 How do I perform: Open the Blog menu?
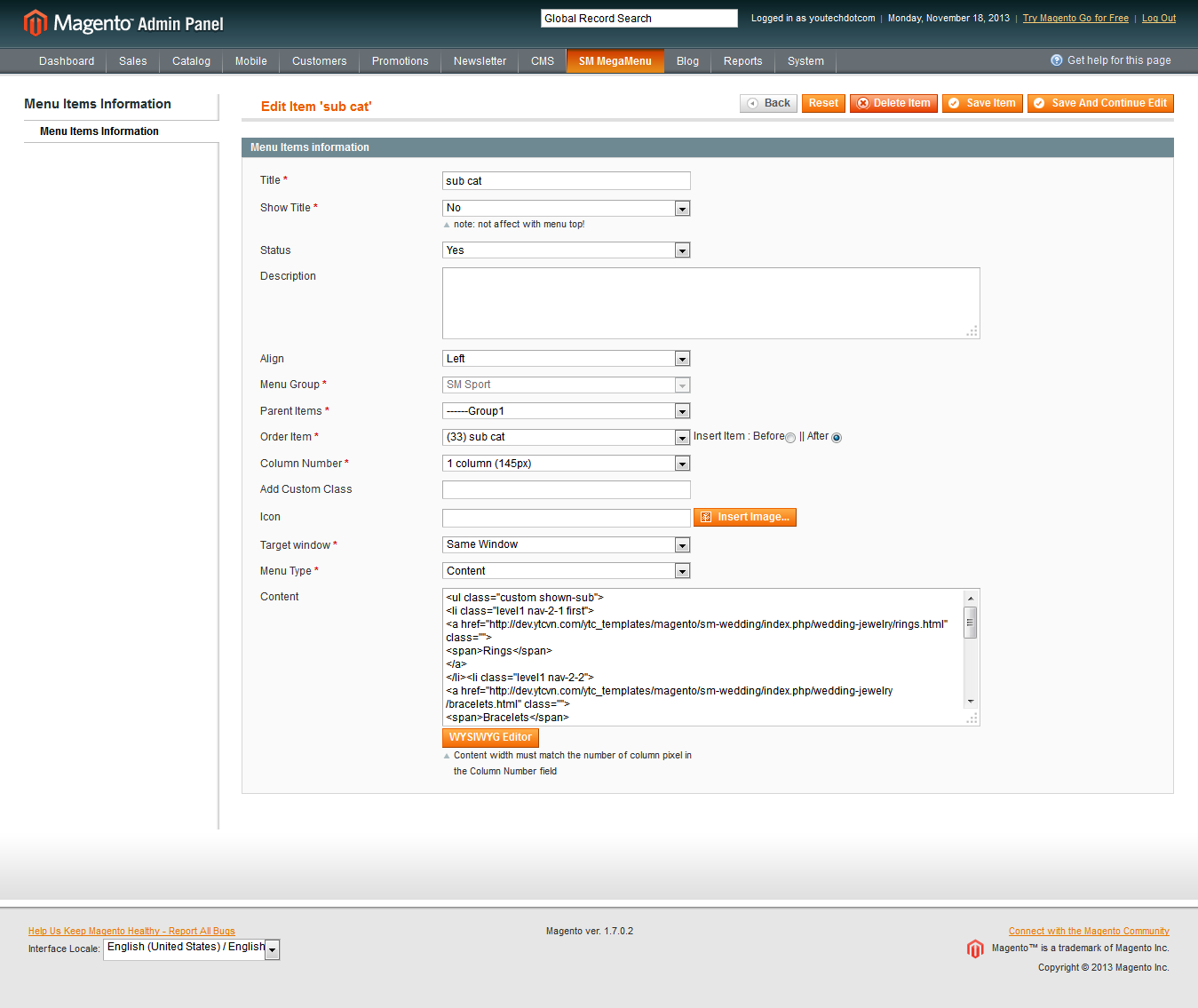[x=688, y=61]
